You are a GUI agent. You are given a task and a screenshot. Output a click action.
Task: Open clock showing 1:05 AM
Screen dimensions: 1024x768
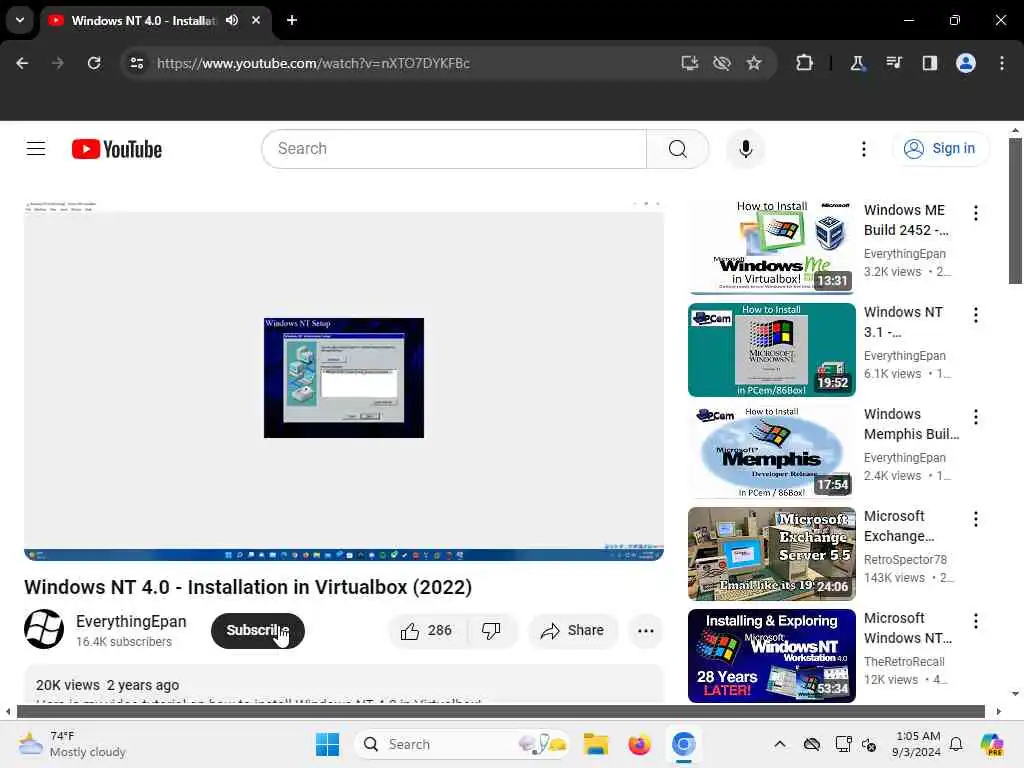point(917,744)
